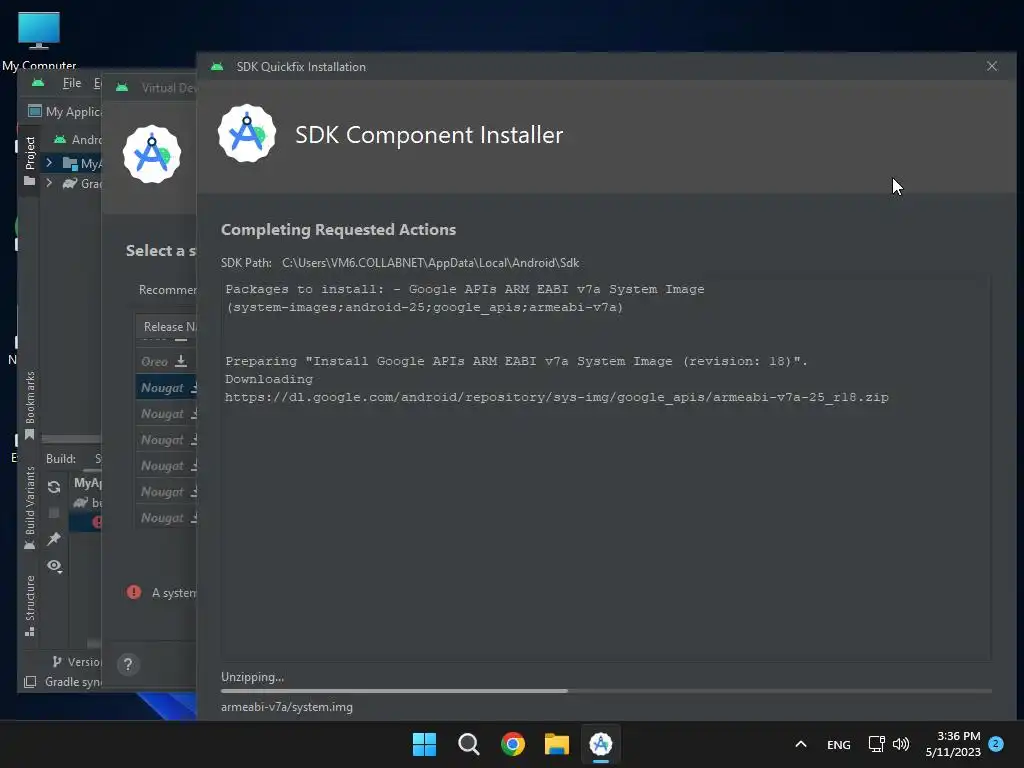Screen dimensions: 1024x768
Task: Click the ENG language indicator
Action: tap(839, 744)
